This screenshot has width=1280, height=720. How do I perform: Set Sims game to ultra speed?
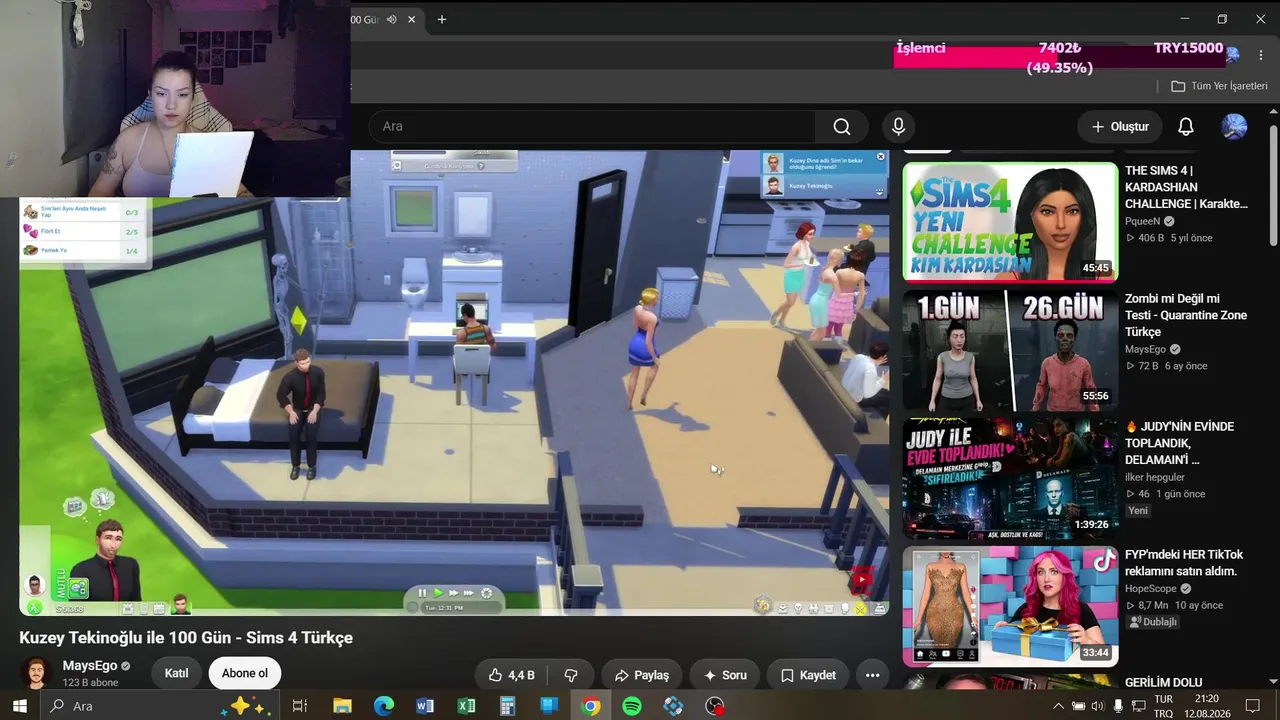470,593
